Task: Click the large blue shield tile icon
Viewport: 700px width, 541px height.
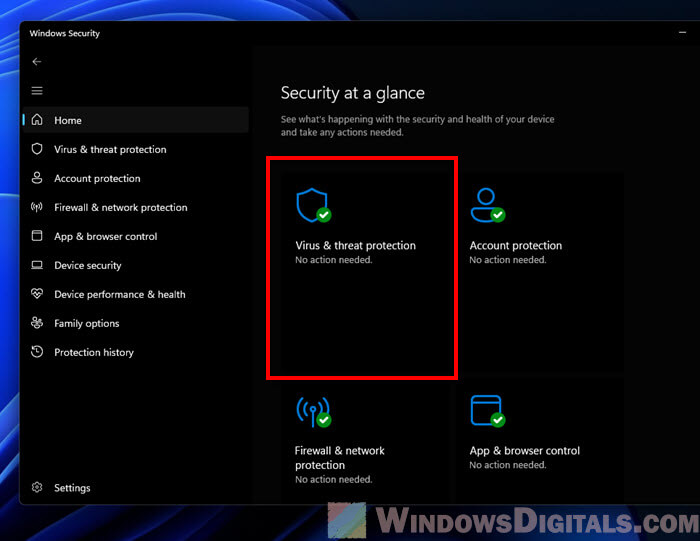Action: 313,205
